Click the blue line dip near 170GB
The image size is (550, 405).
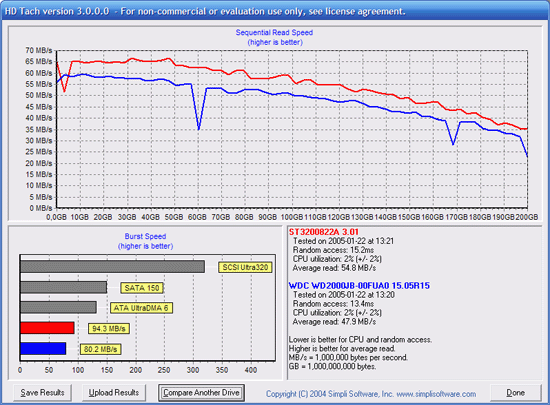pyautogui.click(x=453, y=144)
